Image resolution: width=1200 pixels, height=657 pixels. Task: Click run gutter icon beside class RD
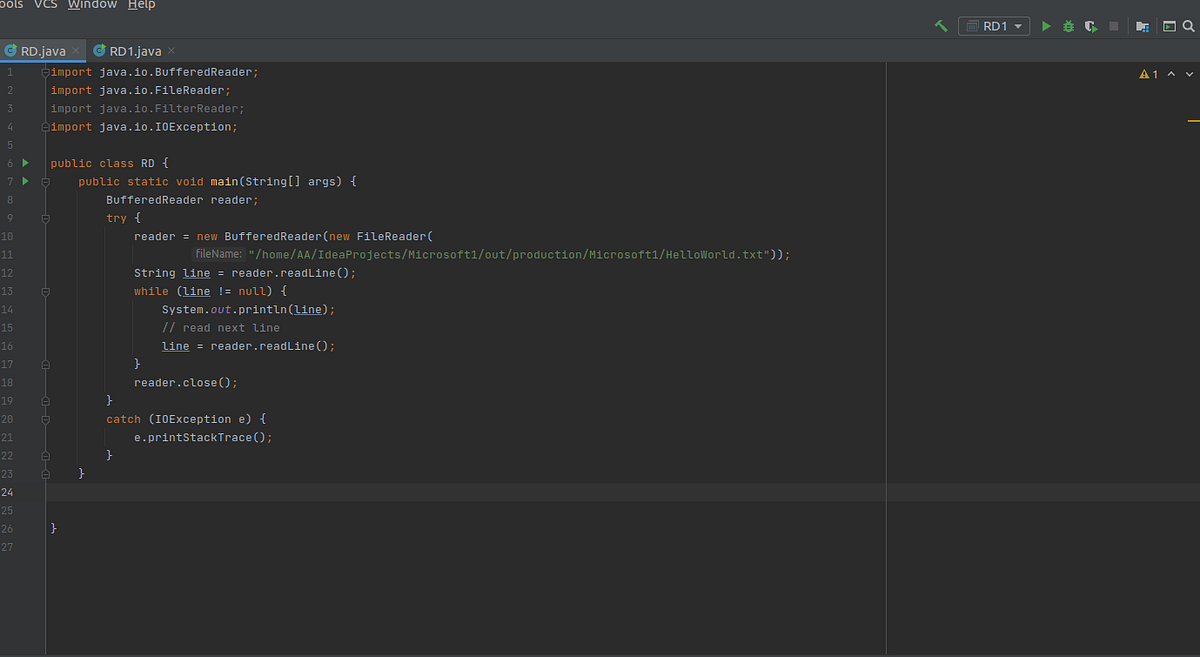tap(24, 162)
